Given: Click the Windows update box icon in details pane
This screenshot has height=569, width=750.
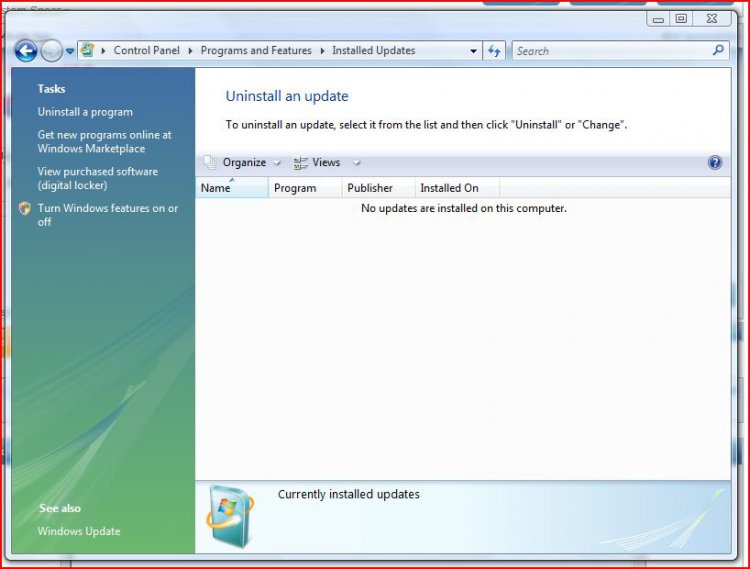Looking at the screenshot, I should [x=231, y=516].
